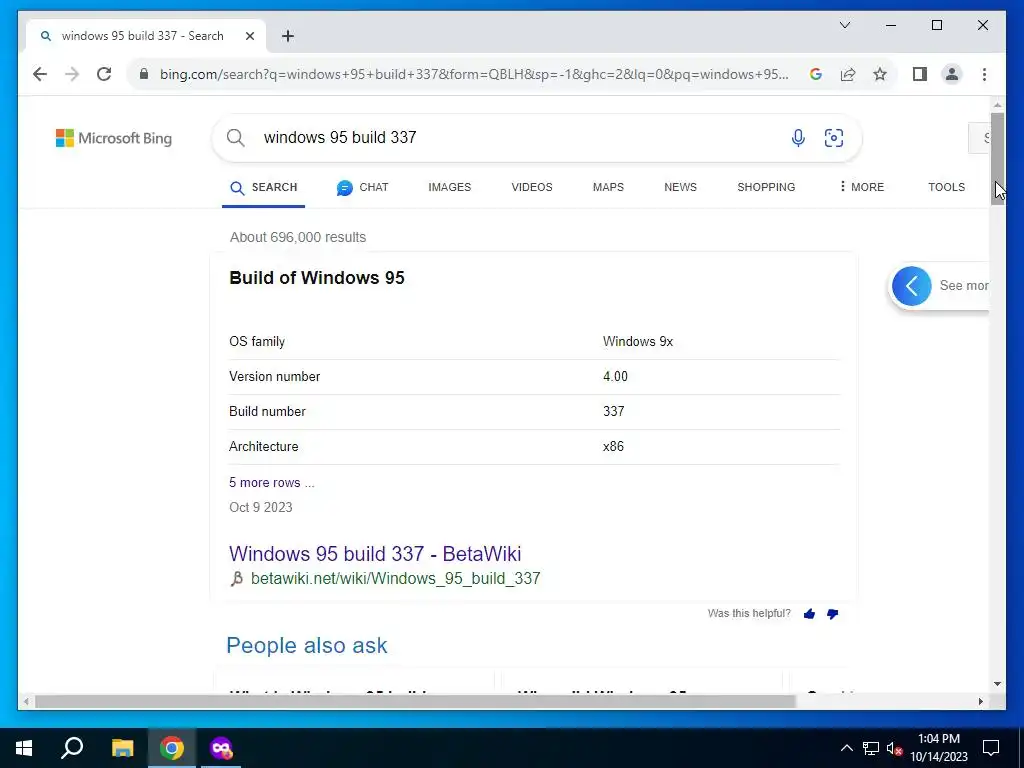
Task: Click the 'Build of Windows 95' heading
Action: [x=317, y=278]
